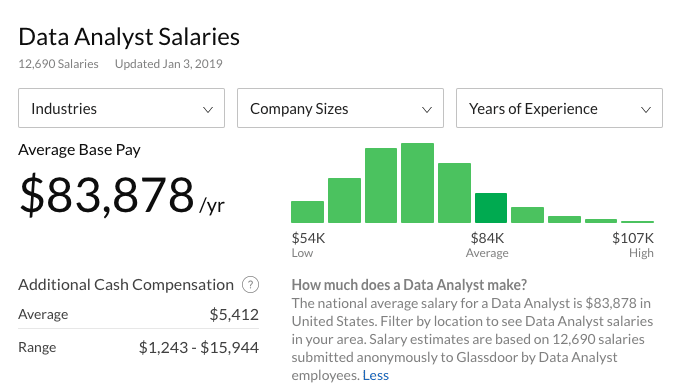The image size is (687, 391).
Task: Click the first histogram bar above $54K
Action: (x=308, y=212)
